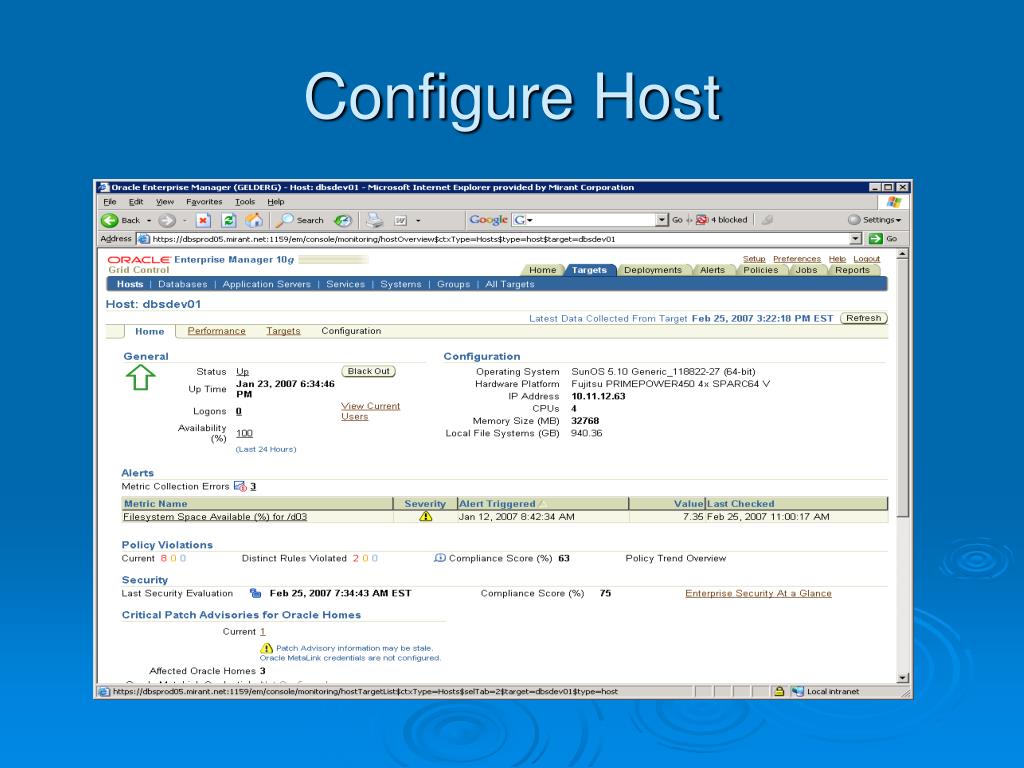
Task: Click the green Go arrow beside address bar
Action: 875,239
